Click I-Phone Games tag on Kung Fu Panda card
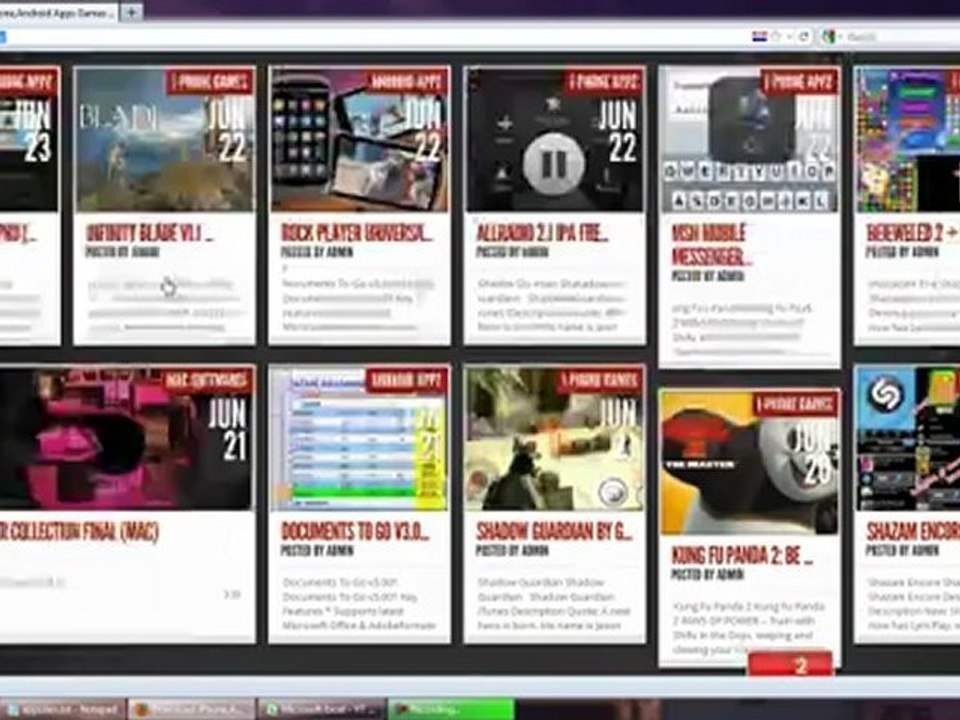 pos(795,404)
